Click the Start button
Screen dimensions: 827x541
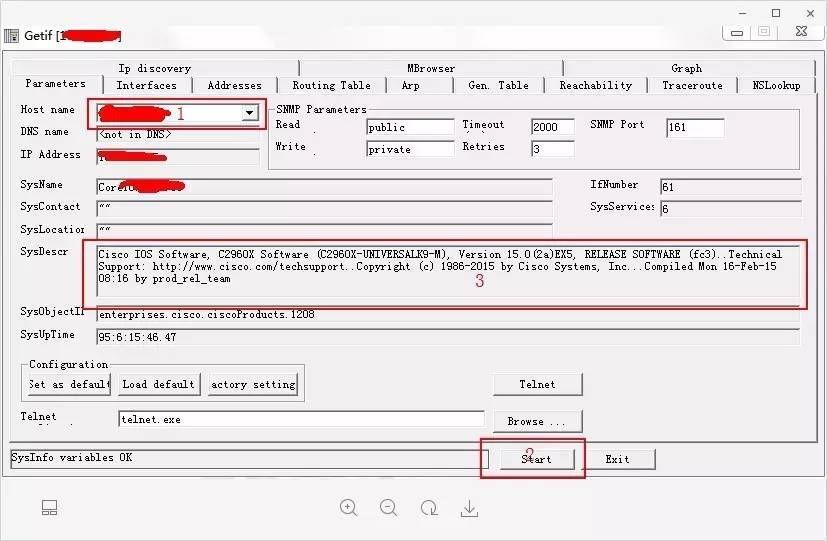(536, 459)
